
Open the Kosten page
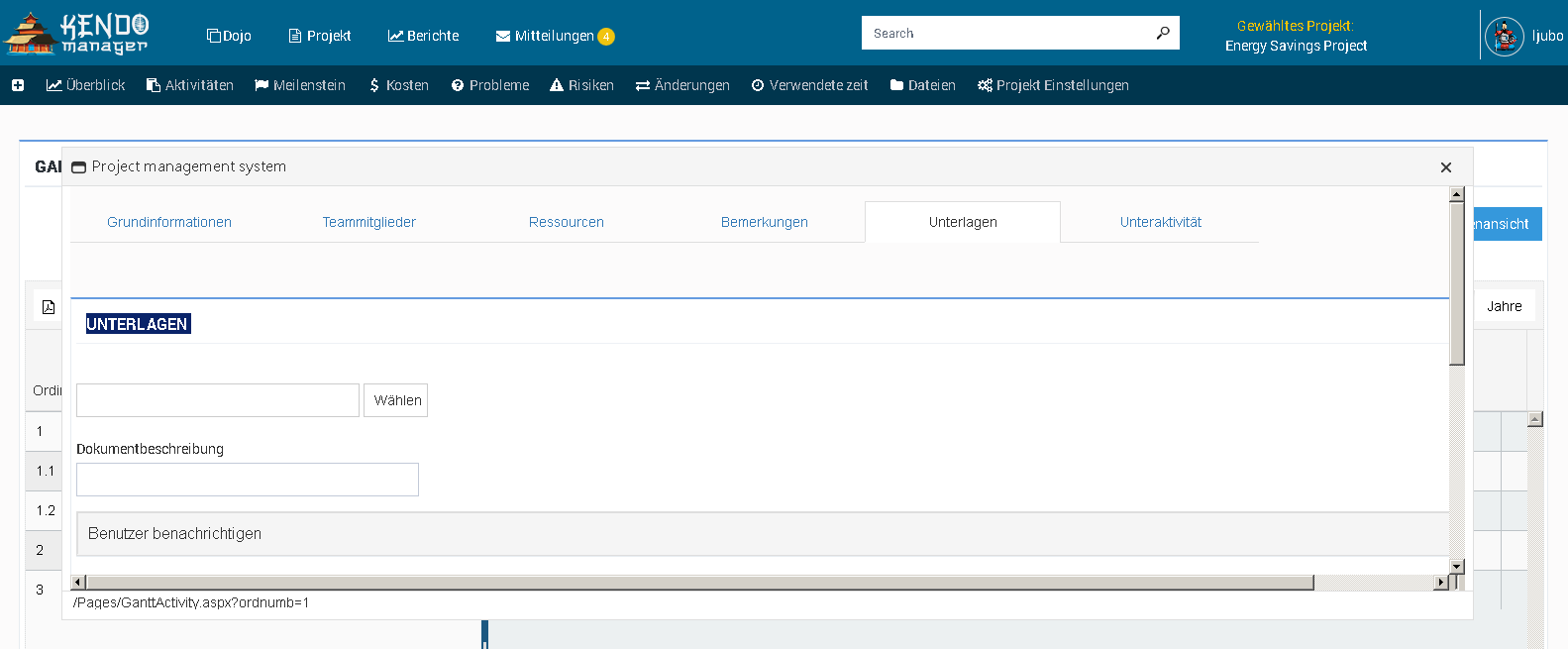click(398, 85)
